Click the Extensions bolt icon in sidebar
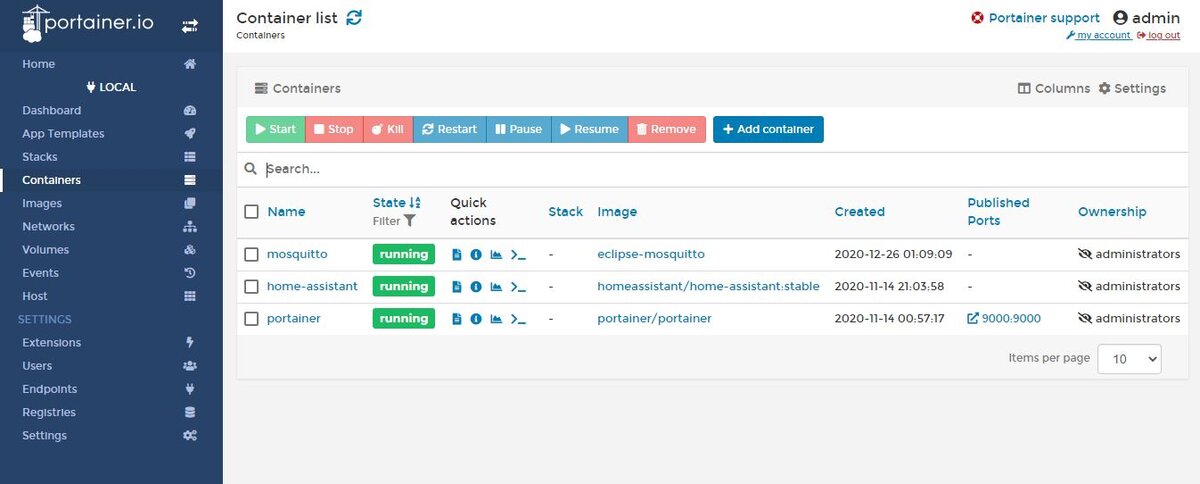 coord(190,343)
